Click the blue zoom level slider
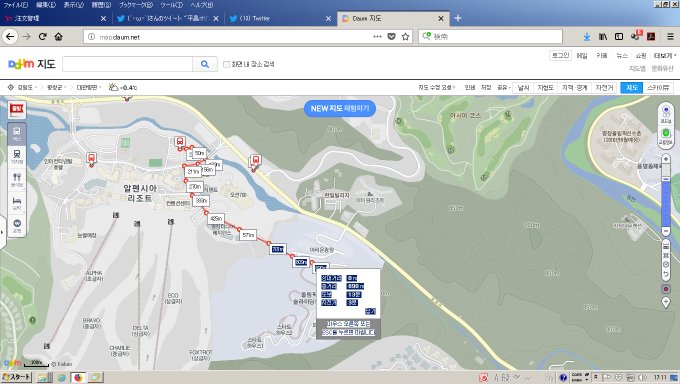 pyautogui.click(x=666, y=202)
